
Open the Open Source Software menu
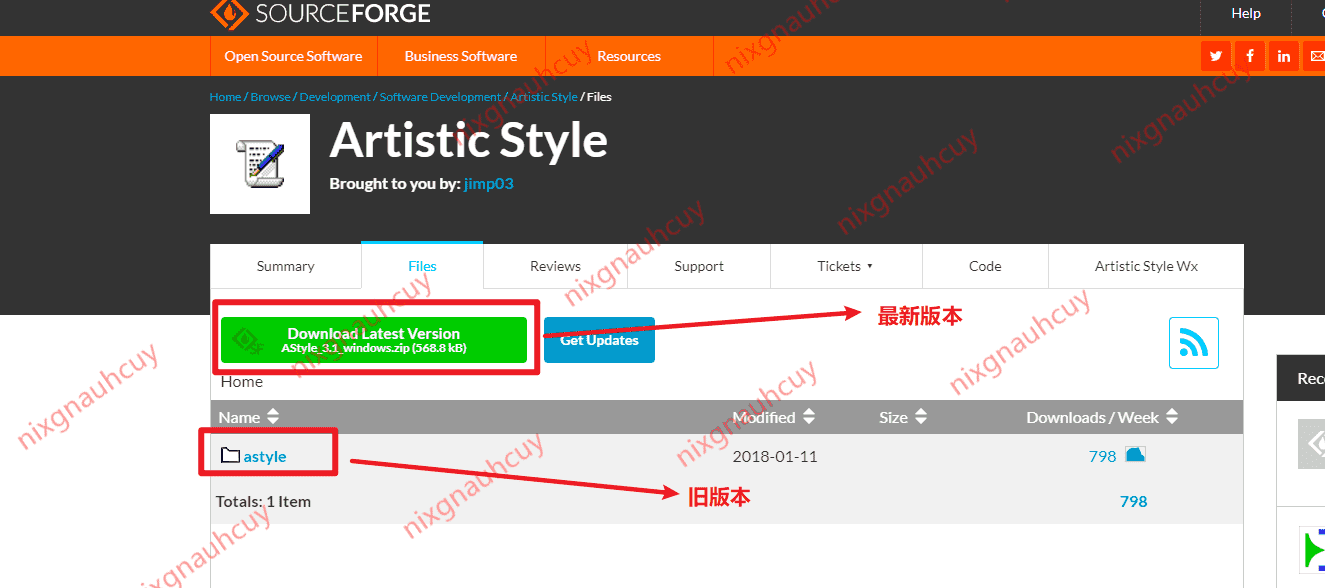click(293, 56)
